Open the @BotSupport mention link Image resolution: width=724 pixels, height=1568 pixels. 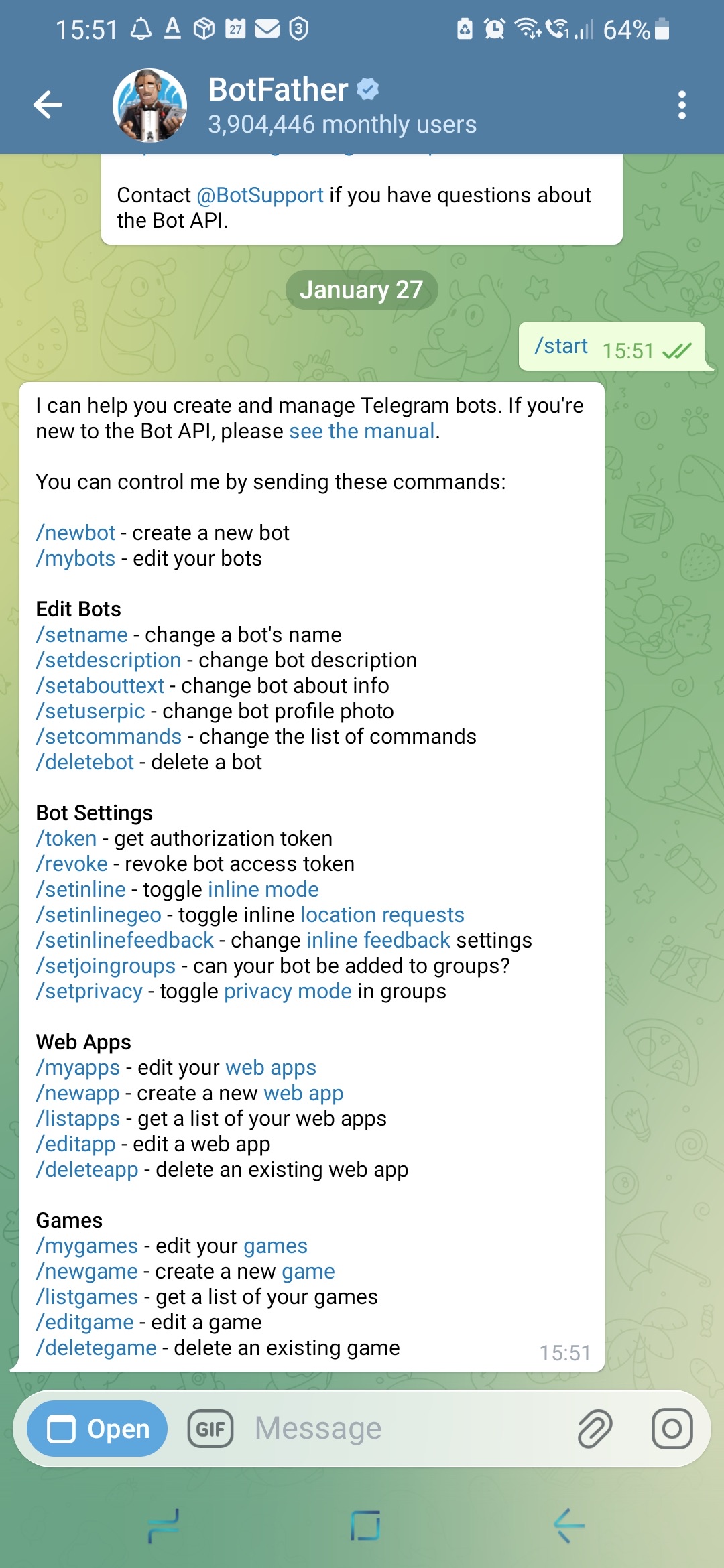pos(260,195)
